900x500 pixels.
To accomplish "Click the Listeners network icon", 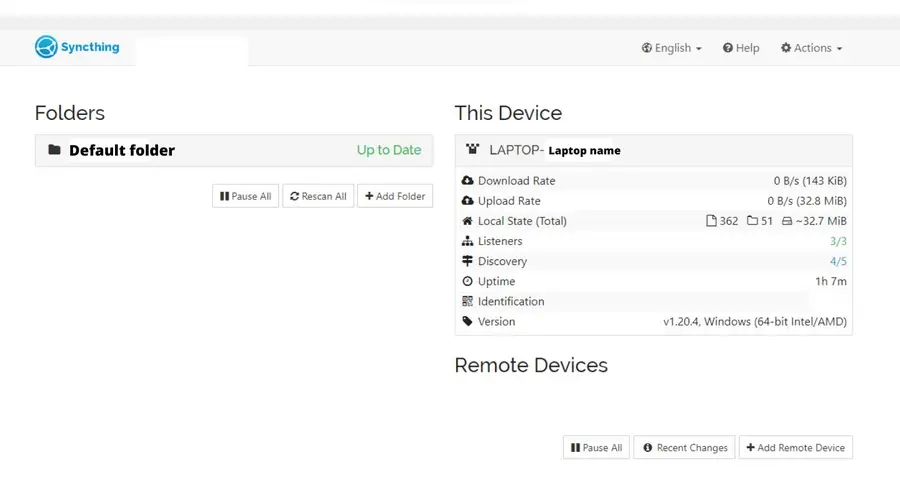I will pyautogui.click(x=467, y=241).
